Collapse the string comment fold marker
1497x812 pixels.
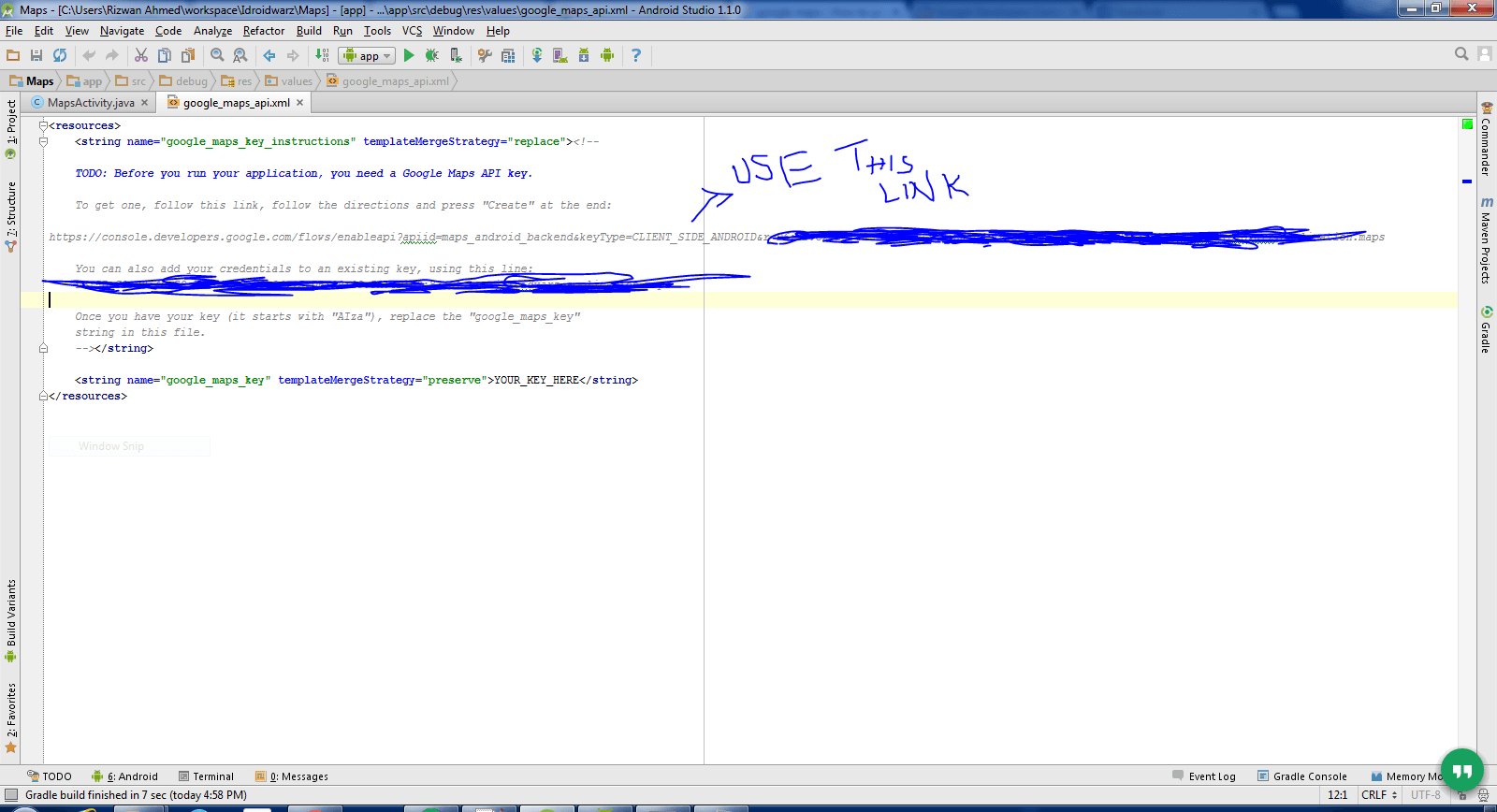pos(43,141)
